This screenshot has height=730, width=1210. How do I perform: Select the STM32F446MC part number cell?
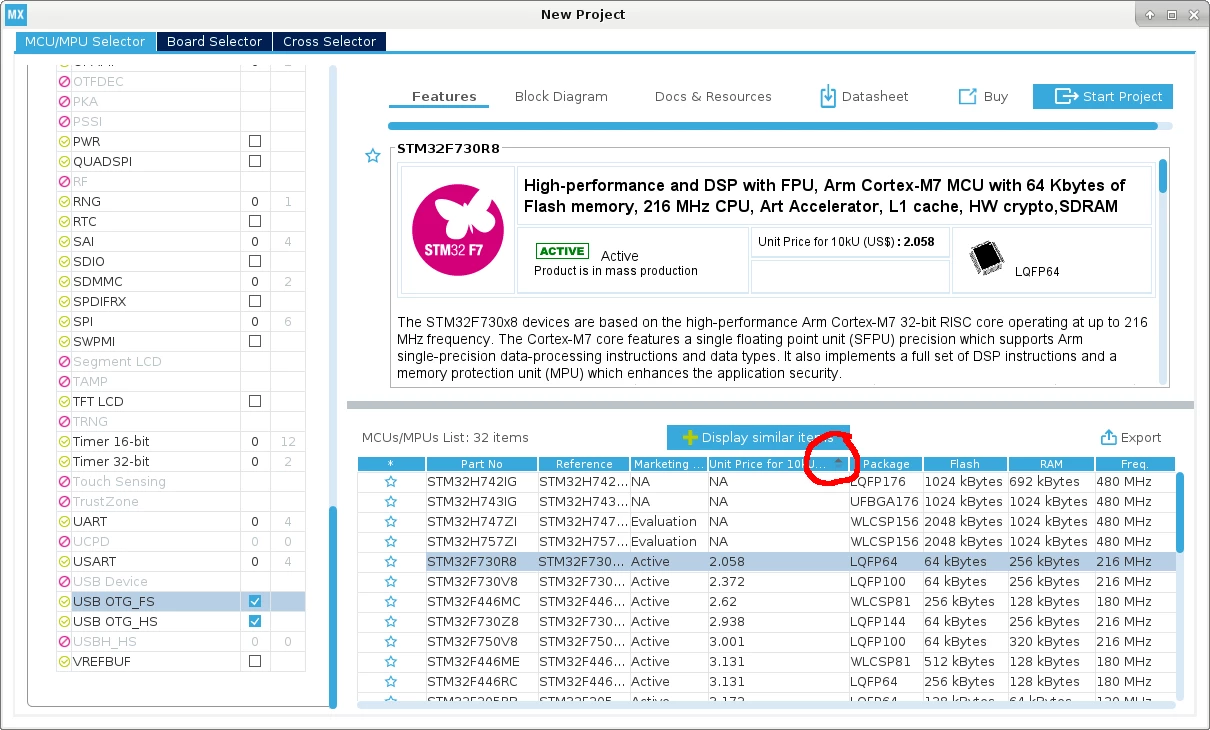[482, 601]
